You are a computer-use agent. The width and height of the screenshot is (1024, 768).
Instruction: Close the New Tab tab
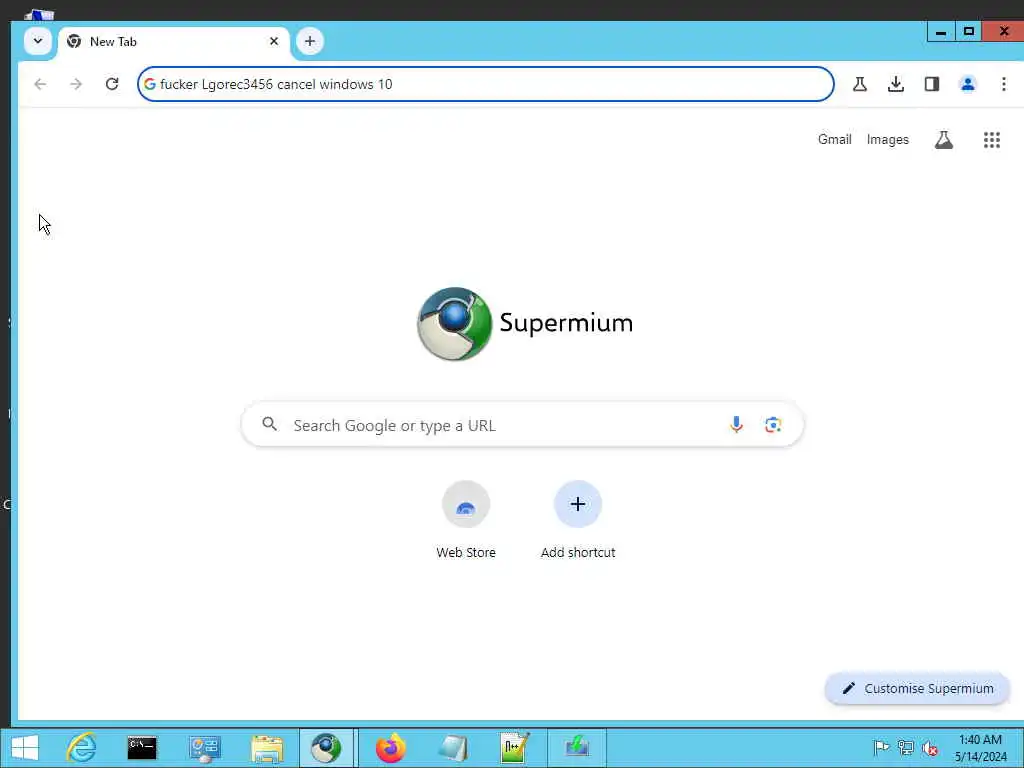coord(274,41)
